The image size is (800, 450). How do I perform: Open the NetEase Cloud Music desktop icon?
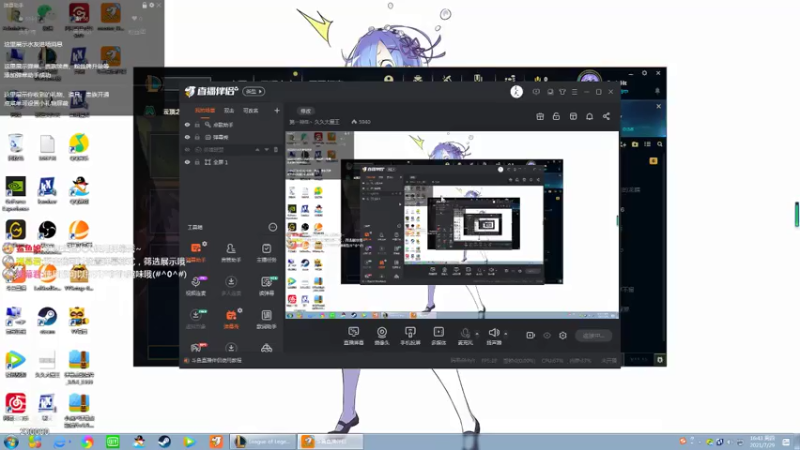click(16, 407)
